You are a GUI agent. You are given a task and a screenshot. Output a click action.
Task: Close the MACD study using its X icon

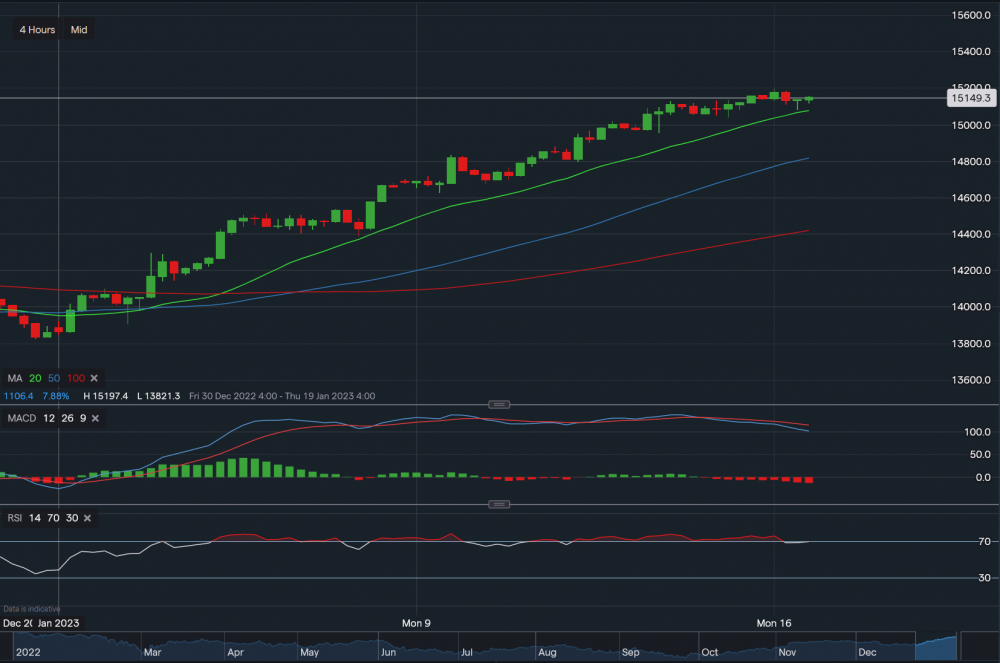click(94, 418)
